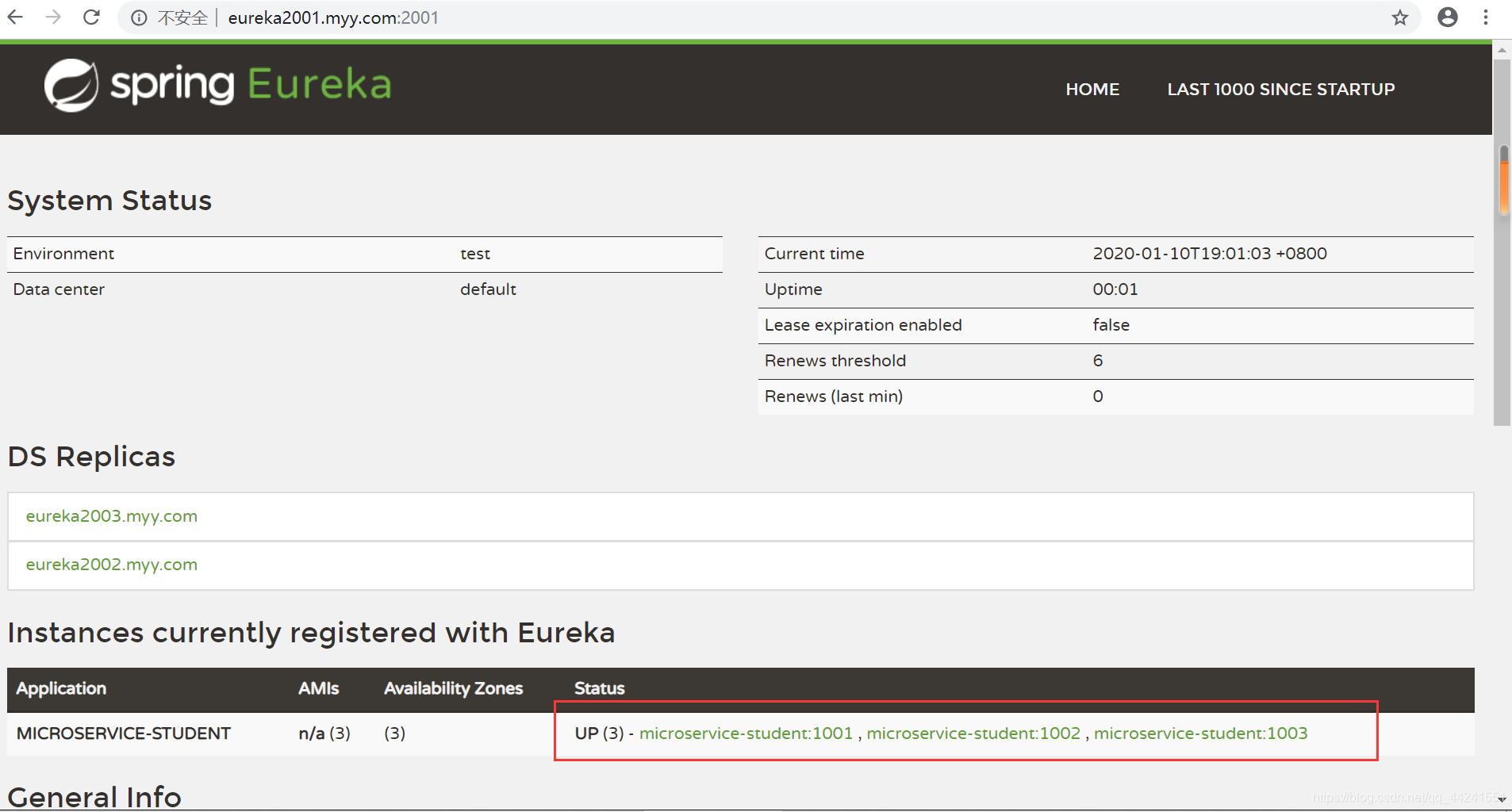The height and width of the screenshot is (812, 1512).
Task: Click the 'Lease expiration enabled' label
Action: (x=863, y=325)
